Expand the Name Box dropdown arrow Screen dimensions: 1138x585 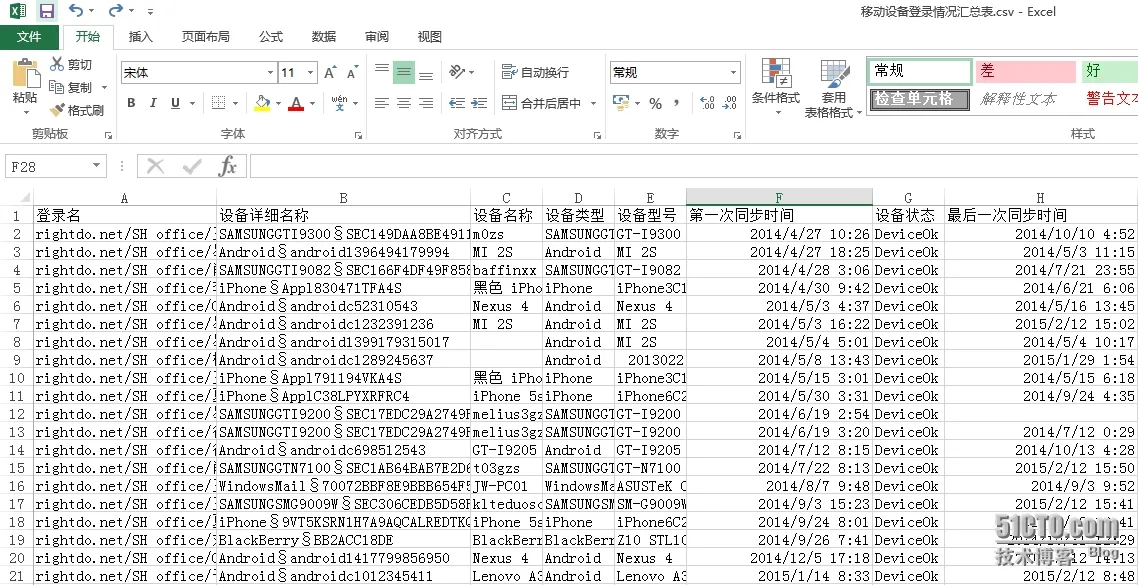tap(97, 166)
